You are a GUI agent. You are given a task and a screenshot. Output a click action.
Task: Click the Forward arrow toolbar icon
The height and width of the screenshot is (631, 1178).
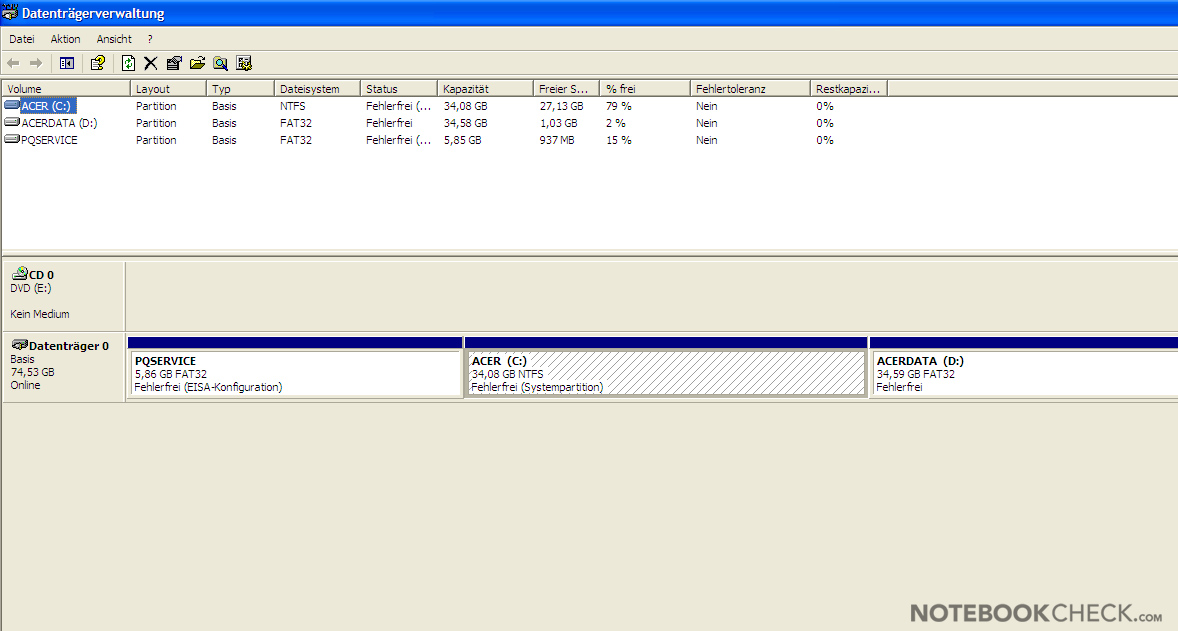35,63
